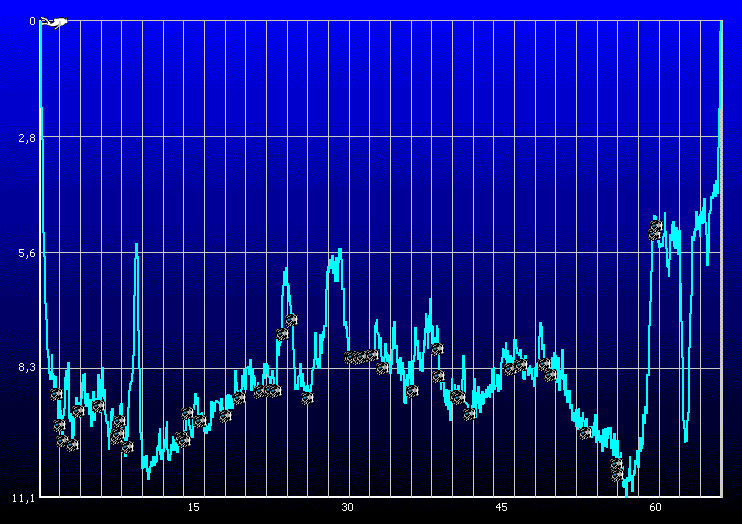The width and height of the screenshot is (742, 524).
Task: Select lone camera marker near minute 53 descent
Action: click(x=585, y=433)
